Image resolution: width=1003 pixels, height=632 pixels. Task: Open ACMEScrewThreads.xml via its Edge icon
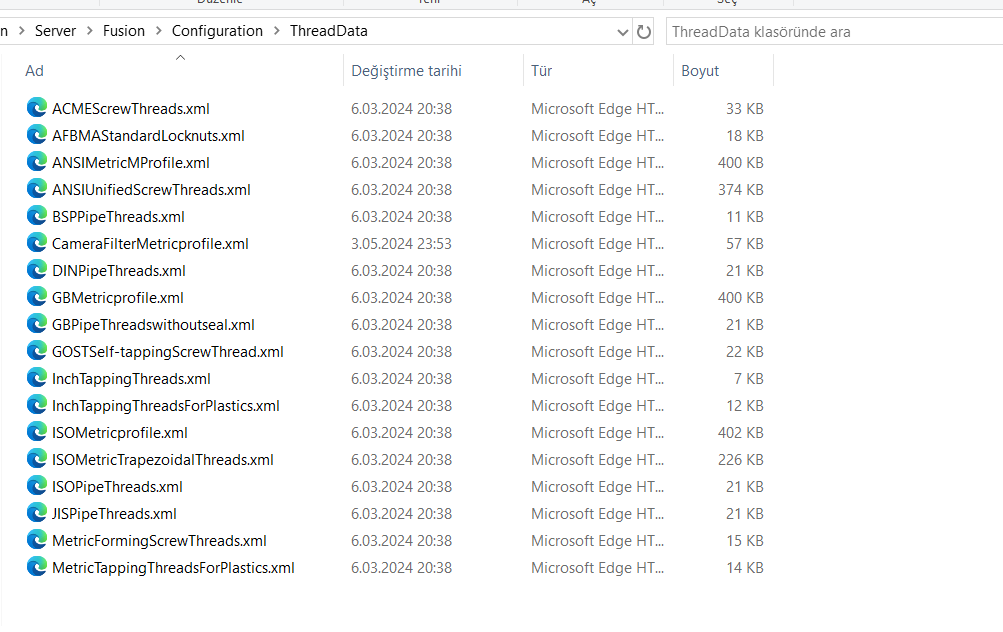(x=37, y=108)
